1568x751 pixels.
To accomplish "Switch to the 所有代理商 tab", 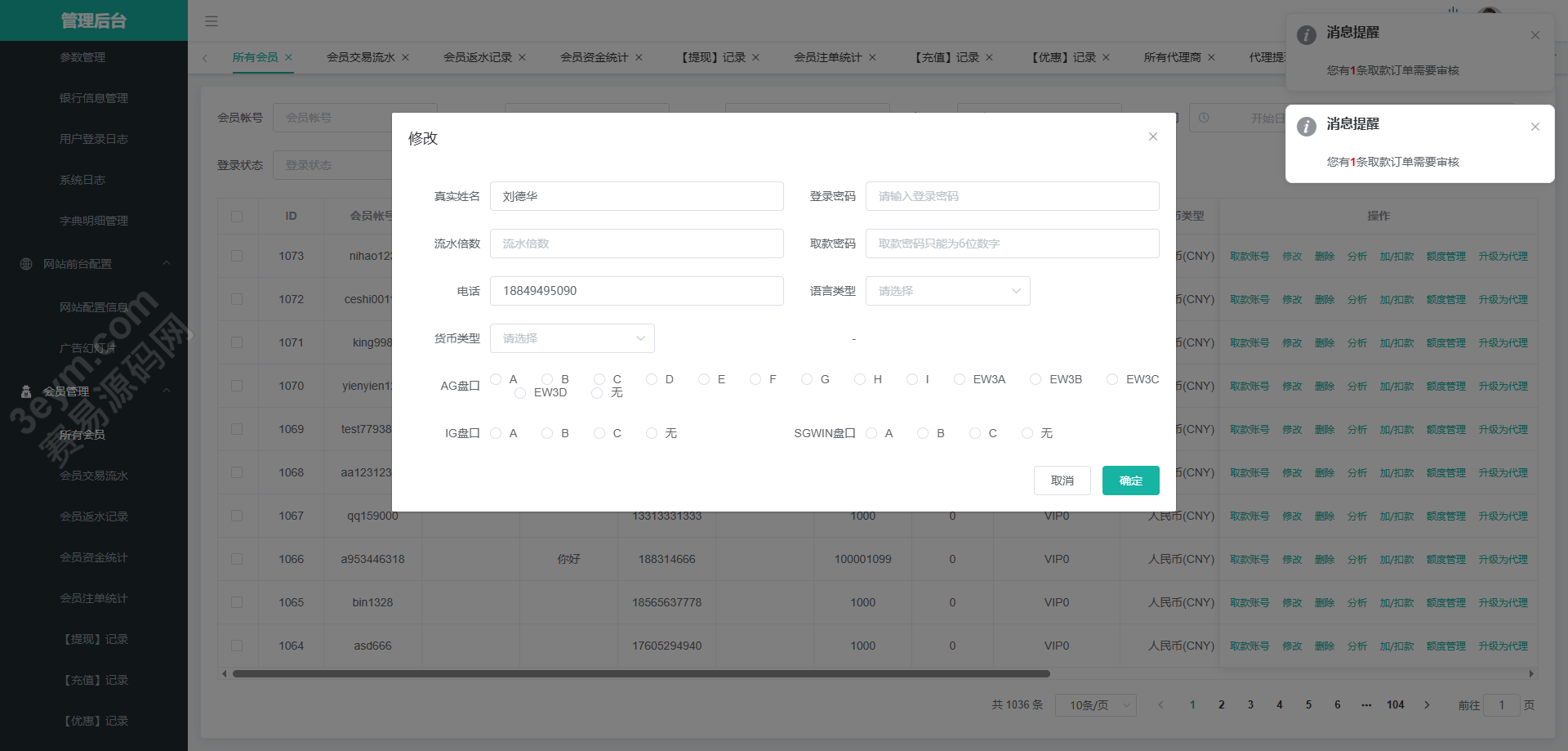I will click(1172, 58).
